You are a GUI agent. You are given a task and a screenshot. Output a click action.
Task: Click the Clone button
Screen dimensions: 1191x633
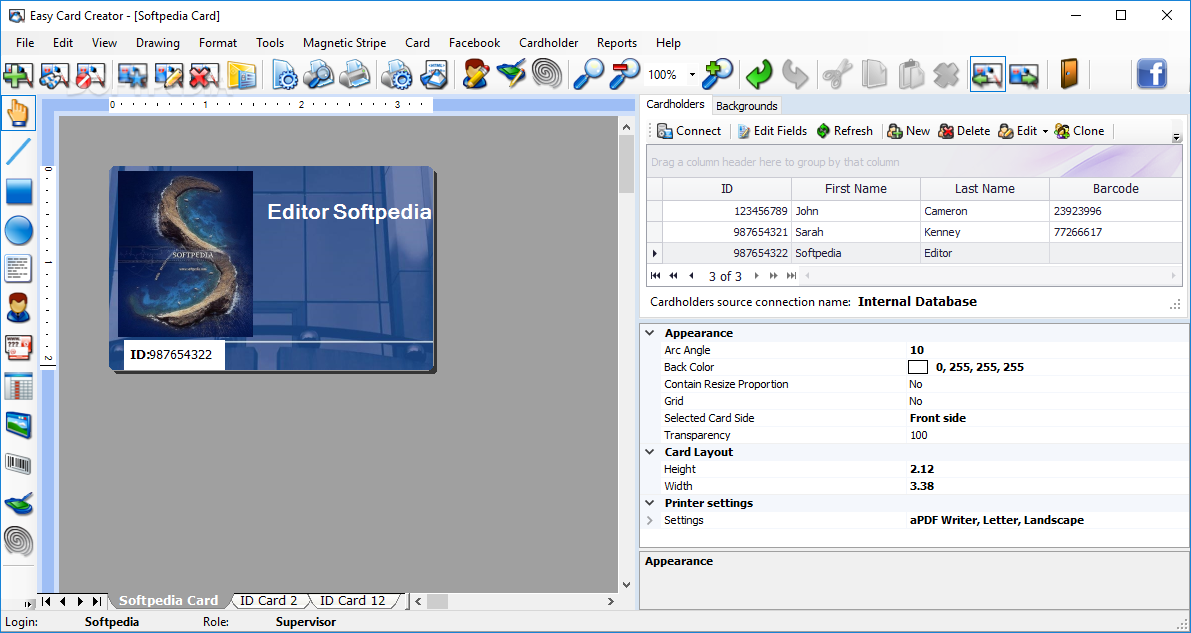[1079, 131]
